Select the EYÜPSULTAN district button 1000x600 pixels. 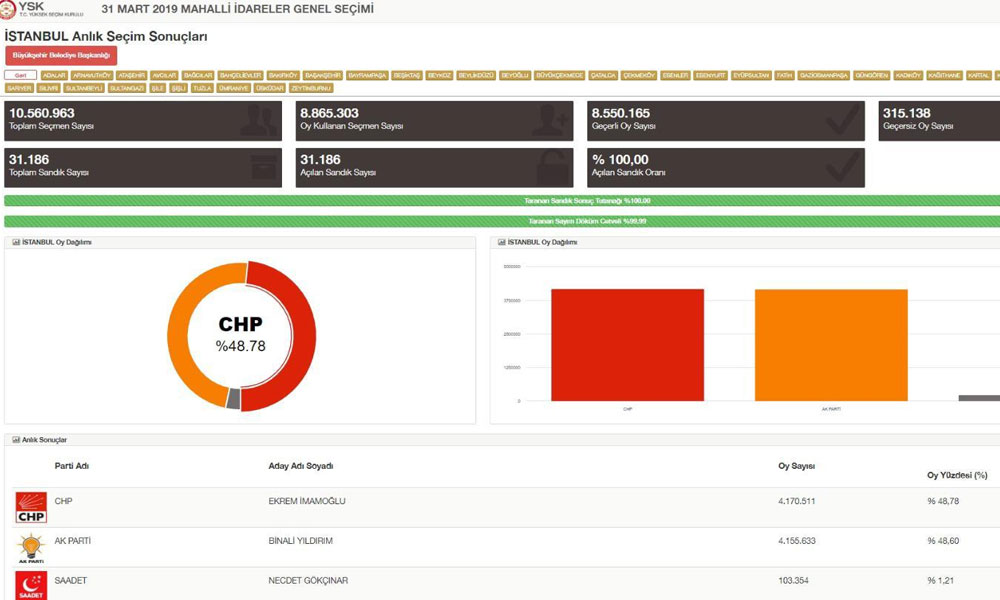pyautogui.click(x=751, y=75)
